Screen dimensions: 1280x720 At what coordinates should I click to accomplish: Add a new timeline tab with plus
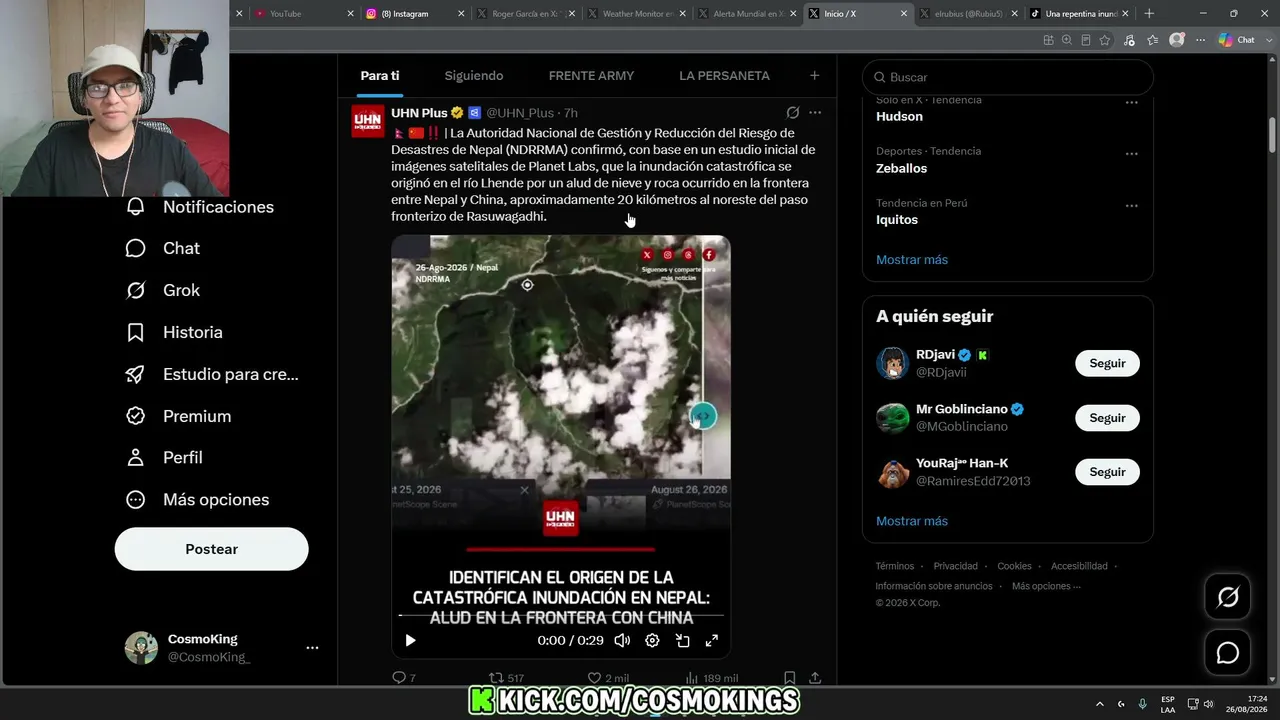tap(814, 76)
